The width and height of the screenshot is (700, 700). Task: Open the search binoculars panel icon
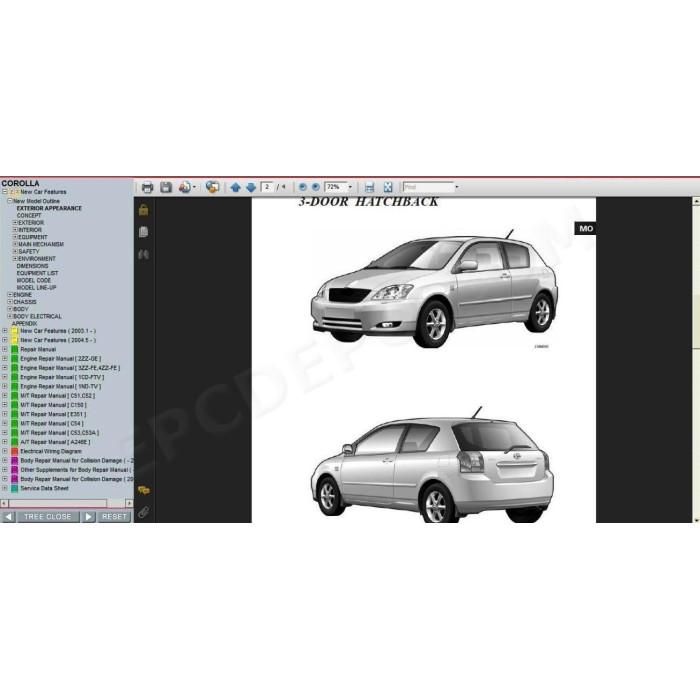[x=143, y=254]
